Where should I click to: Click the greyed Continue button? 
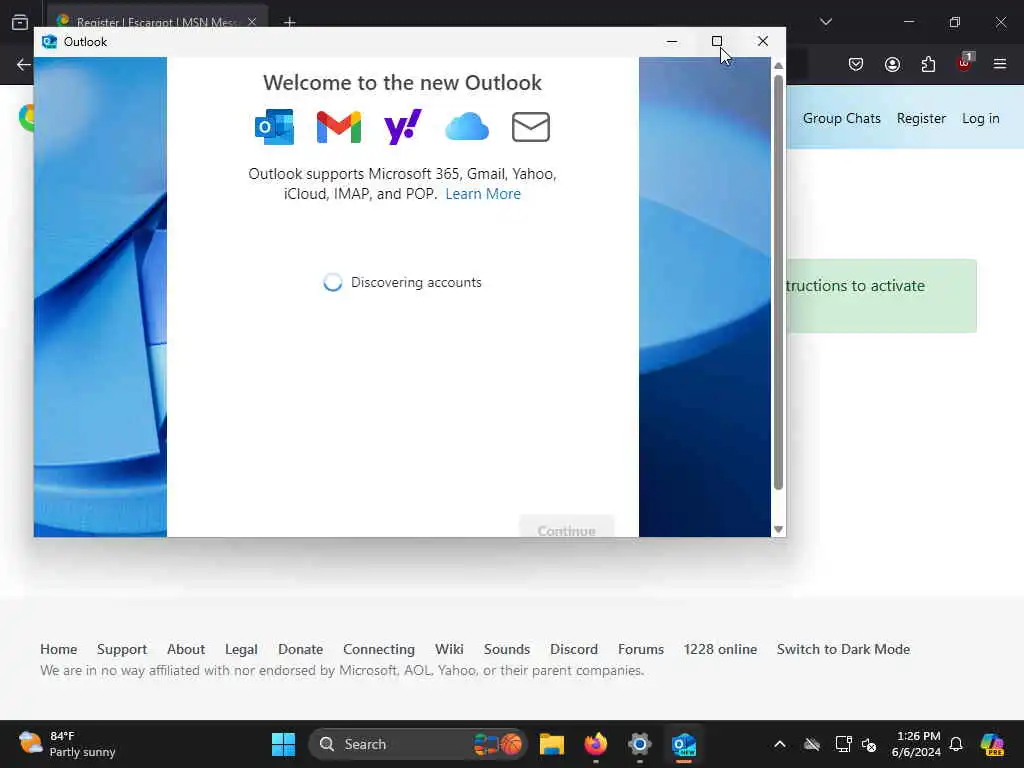pyautogui.click(x=566, y=528)
